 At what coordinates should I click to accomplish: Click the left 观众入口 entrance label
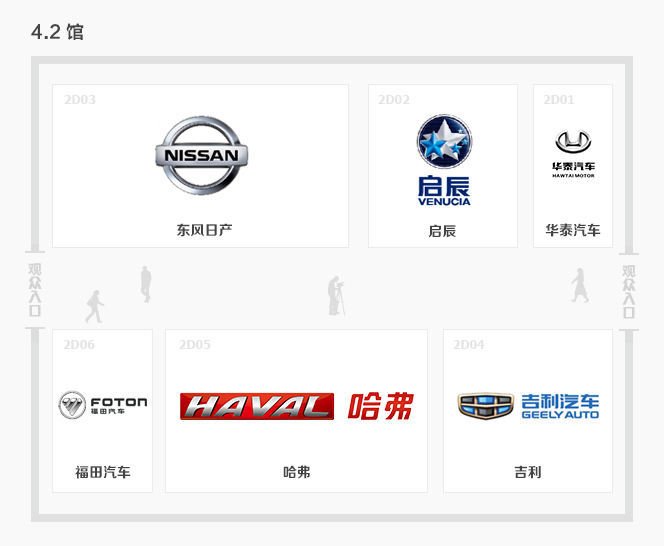click(35, 290)
